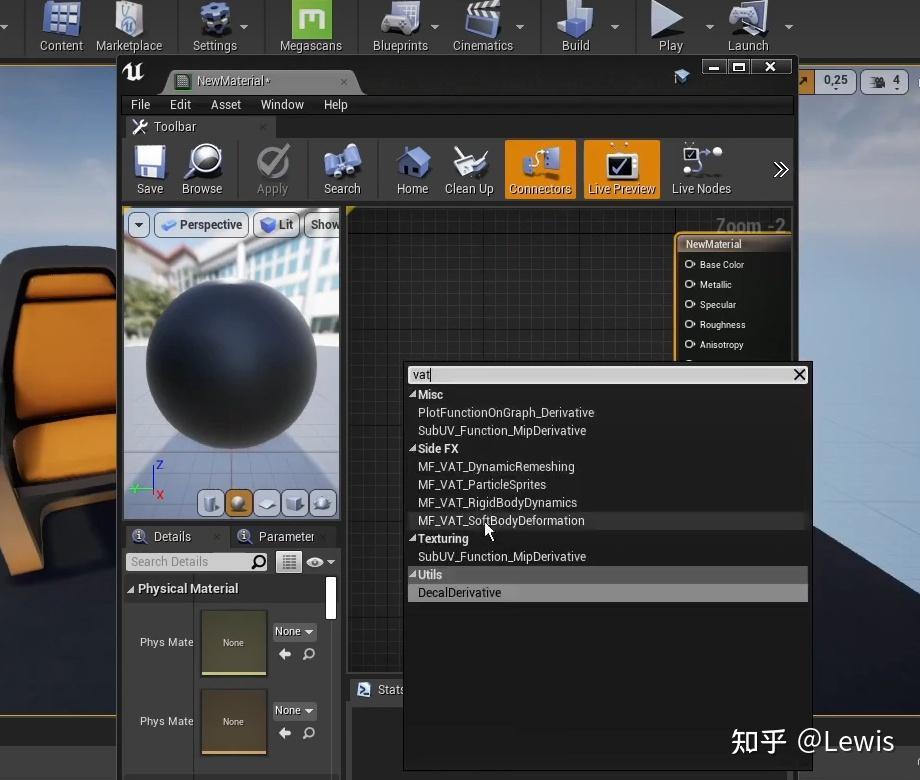This screenshot has width=920, height=780.
Task: Collapse Physical Material section
Action: point(131,590)
